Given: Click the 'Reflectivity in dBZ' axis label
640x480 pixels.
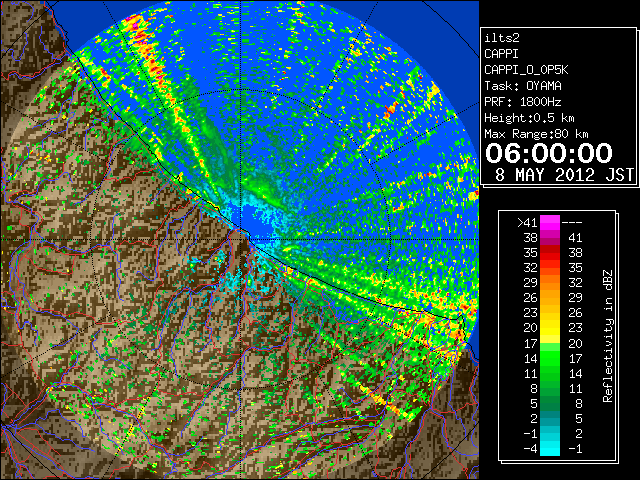Looking at the screenshot, I should coord(607,336).
